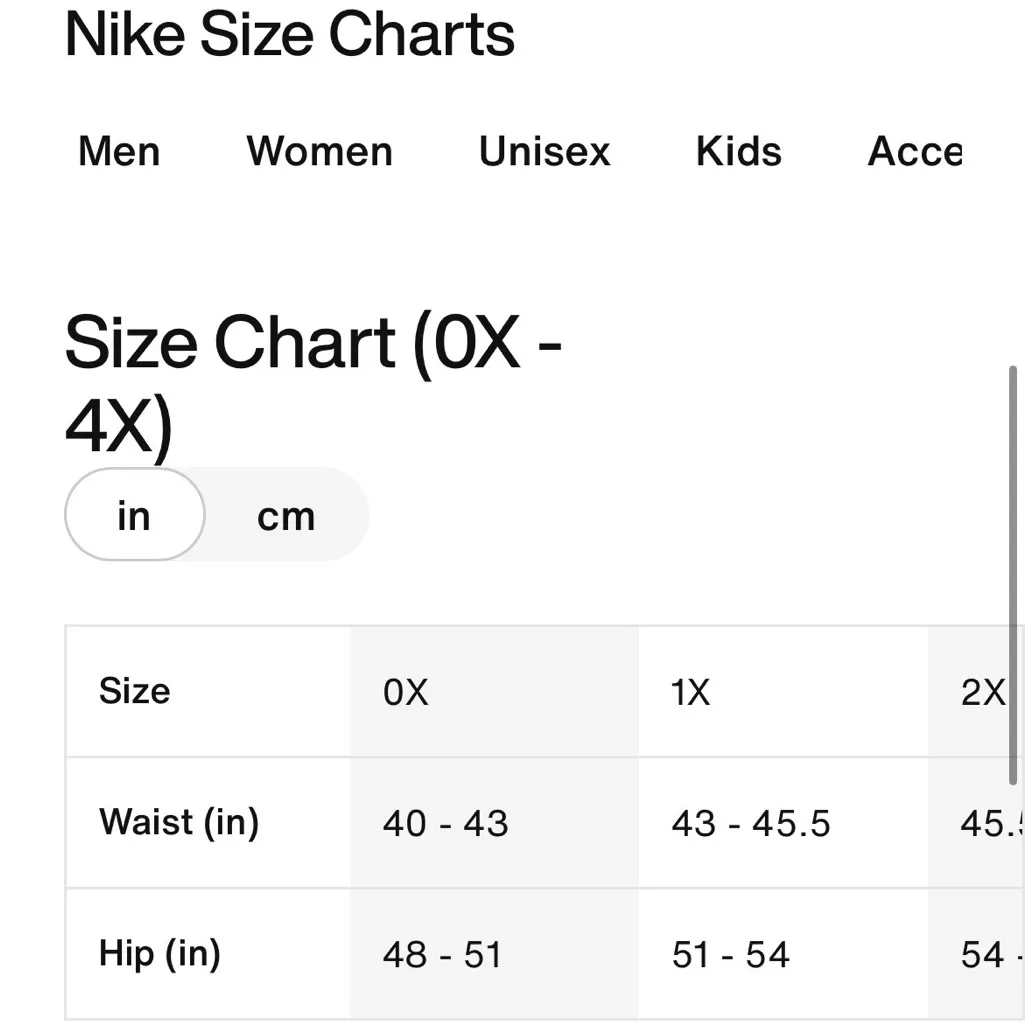Image resolution: width=1025 pixels, height=1025 pixels.
Task: Select the Size row label cell
Action: 134,691
